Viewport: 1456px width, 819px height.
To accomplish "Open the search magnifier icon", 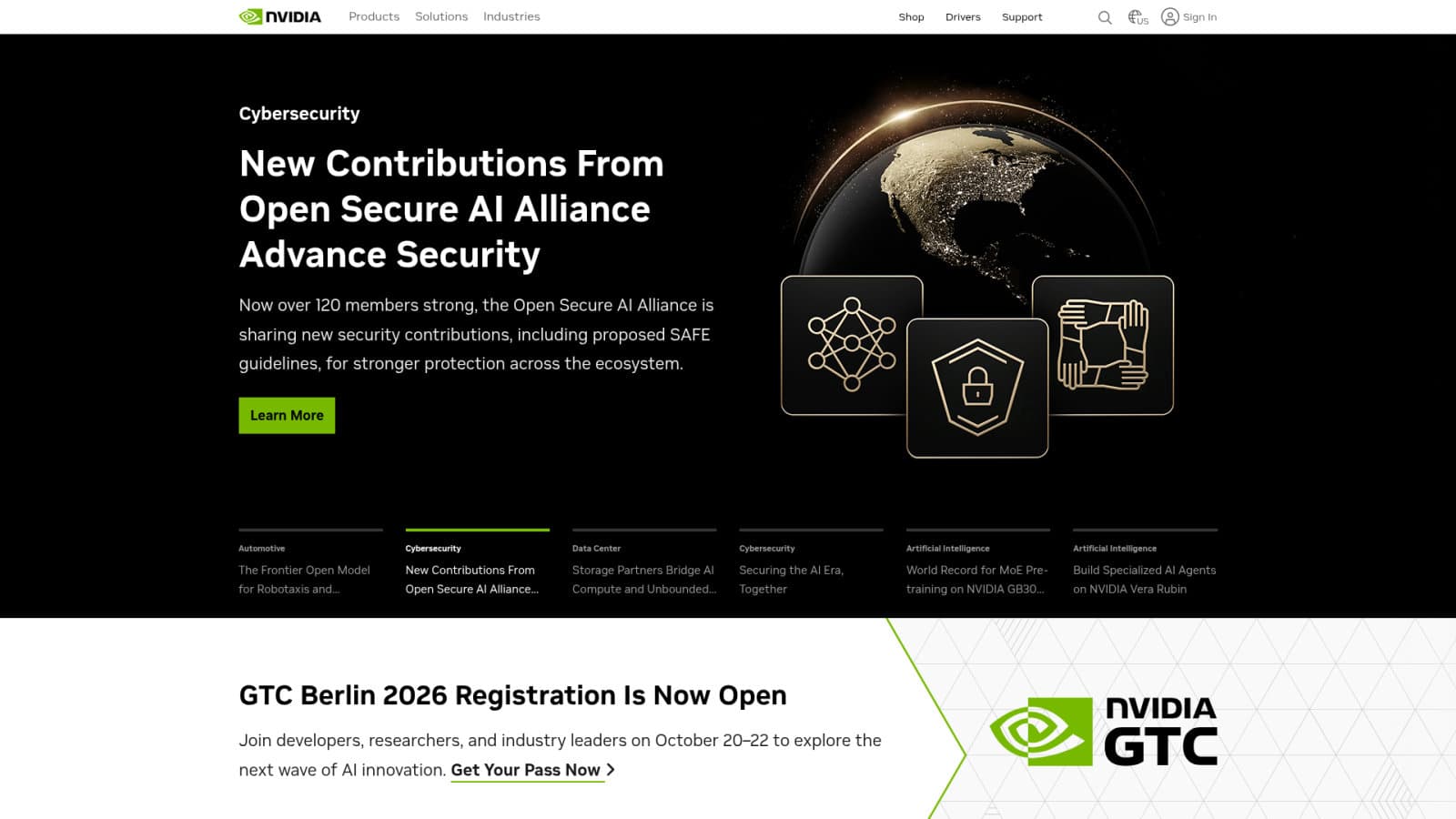I will click(1105, 17).
